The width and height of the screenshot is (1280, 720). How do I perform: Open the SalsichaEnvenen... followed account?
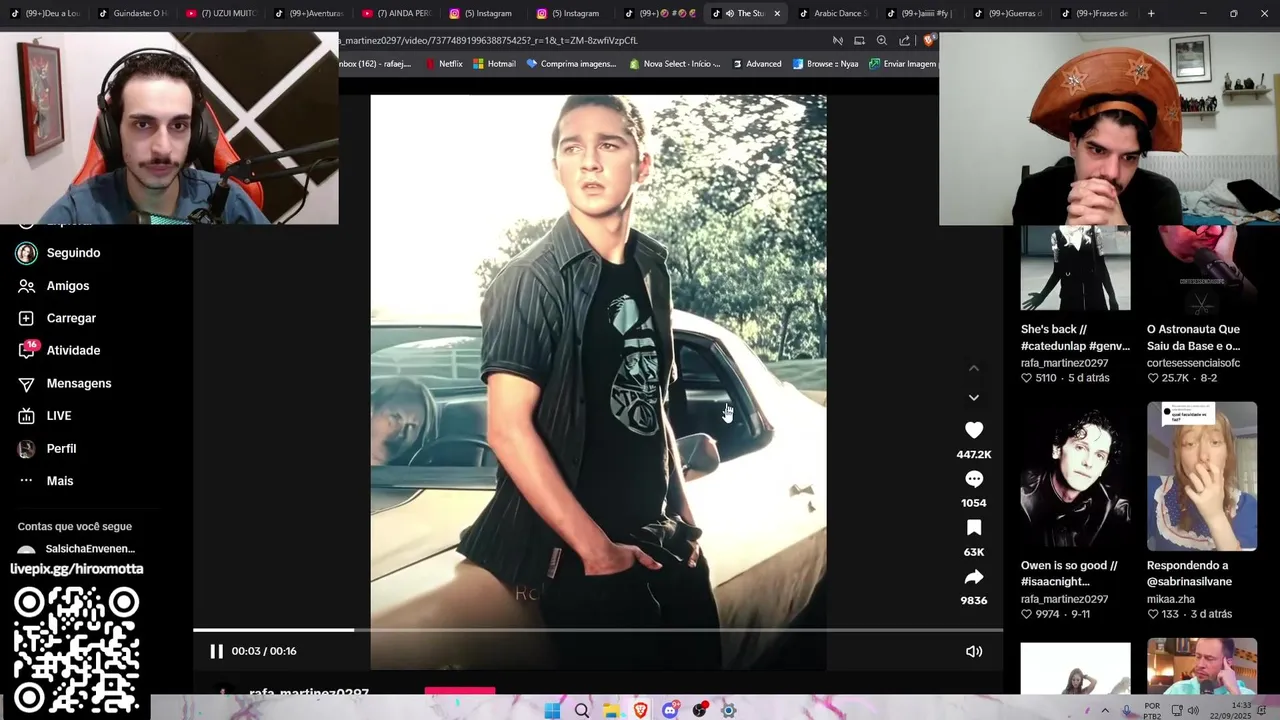[80, 549]
